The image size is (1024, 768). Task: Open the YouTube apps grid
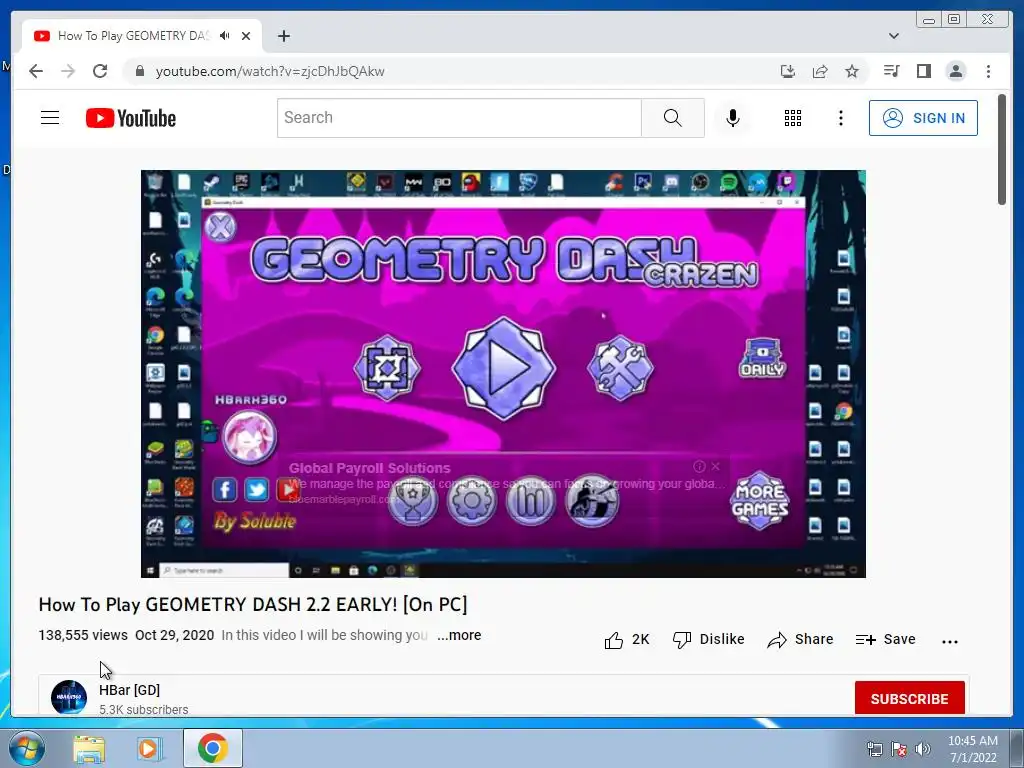793,118
